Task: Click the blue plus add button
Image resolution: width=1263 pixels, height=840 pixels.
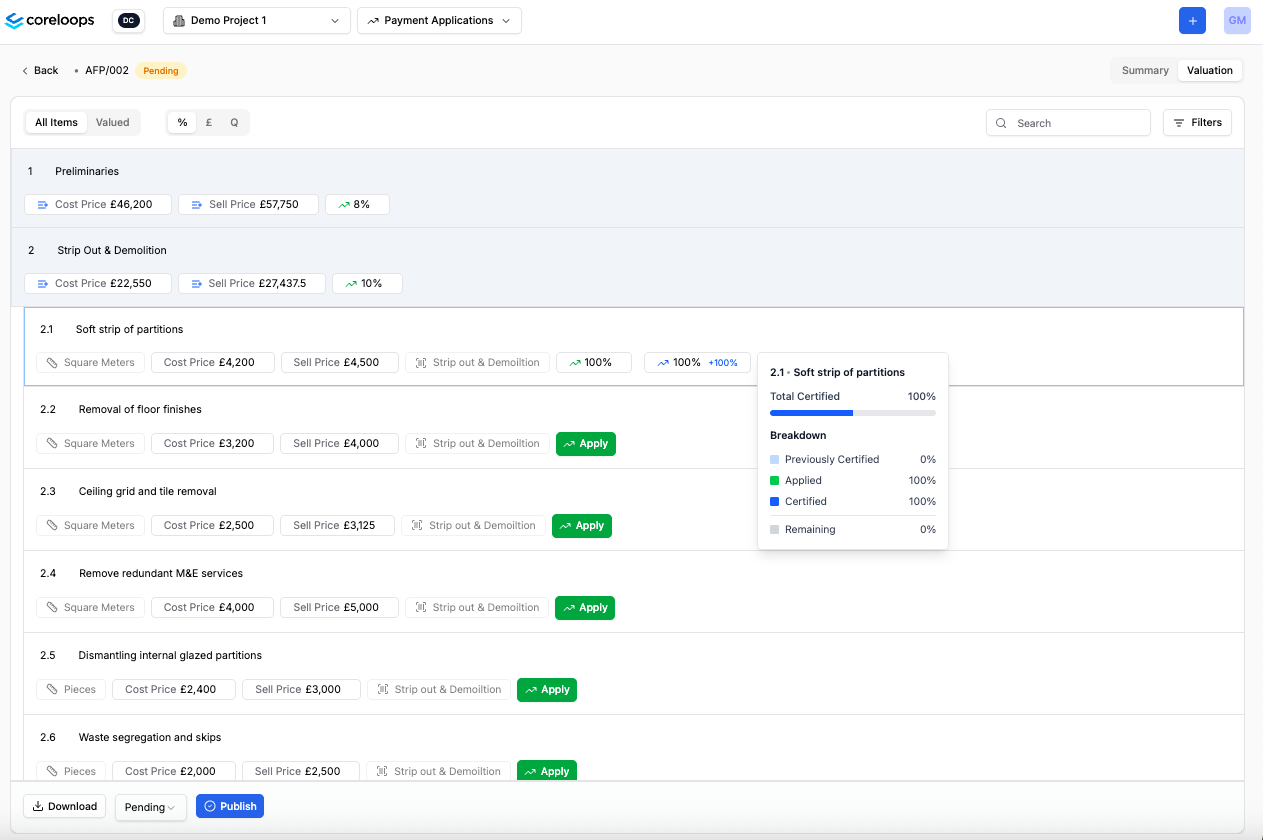Action: click(x=1192, y=21)
